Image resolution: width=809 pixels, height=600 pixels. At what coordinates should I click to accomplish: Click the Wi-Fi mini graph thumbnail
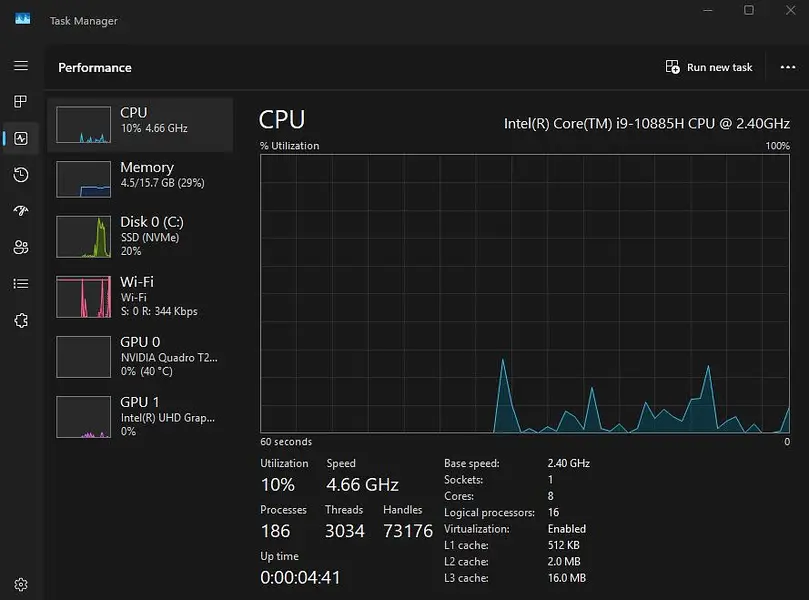(84, 297)
